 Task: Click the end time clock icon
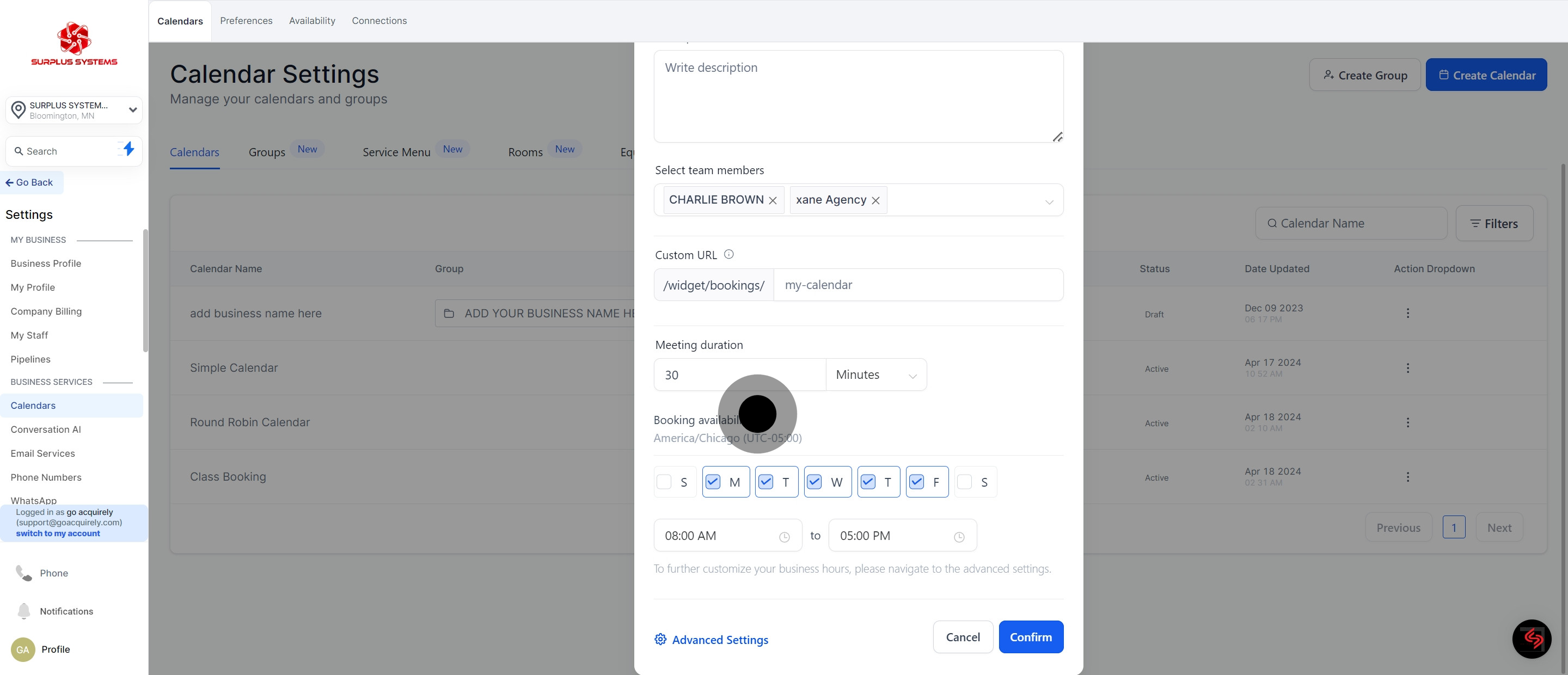click(959, 537)
